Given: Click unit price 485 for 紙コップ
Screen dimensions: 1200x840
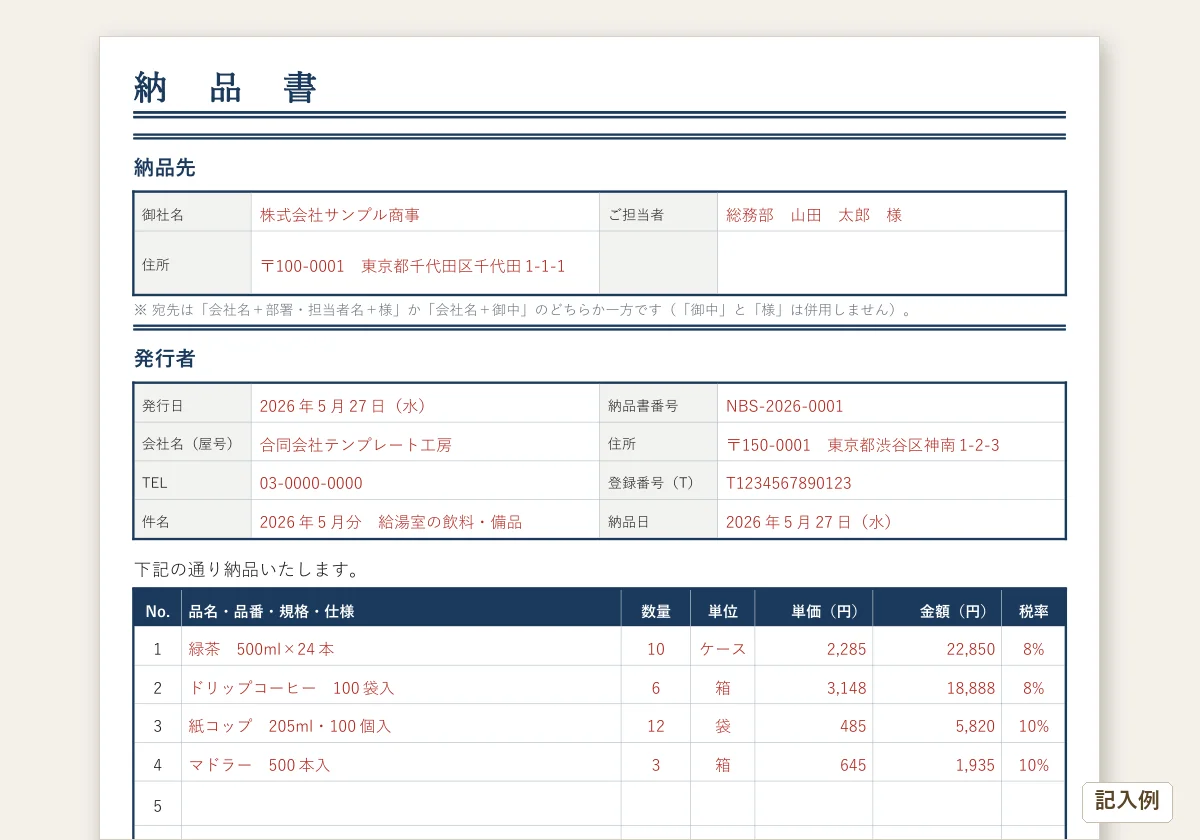Looking at the screenshot, I should click(853, 726).
